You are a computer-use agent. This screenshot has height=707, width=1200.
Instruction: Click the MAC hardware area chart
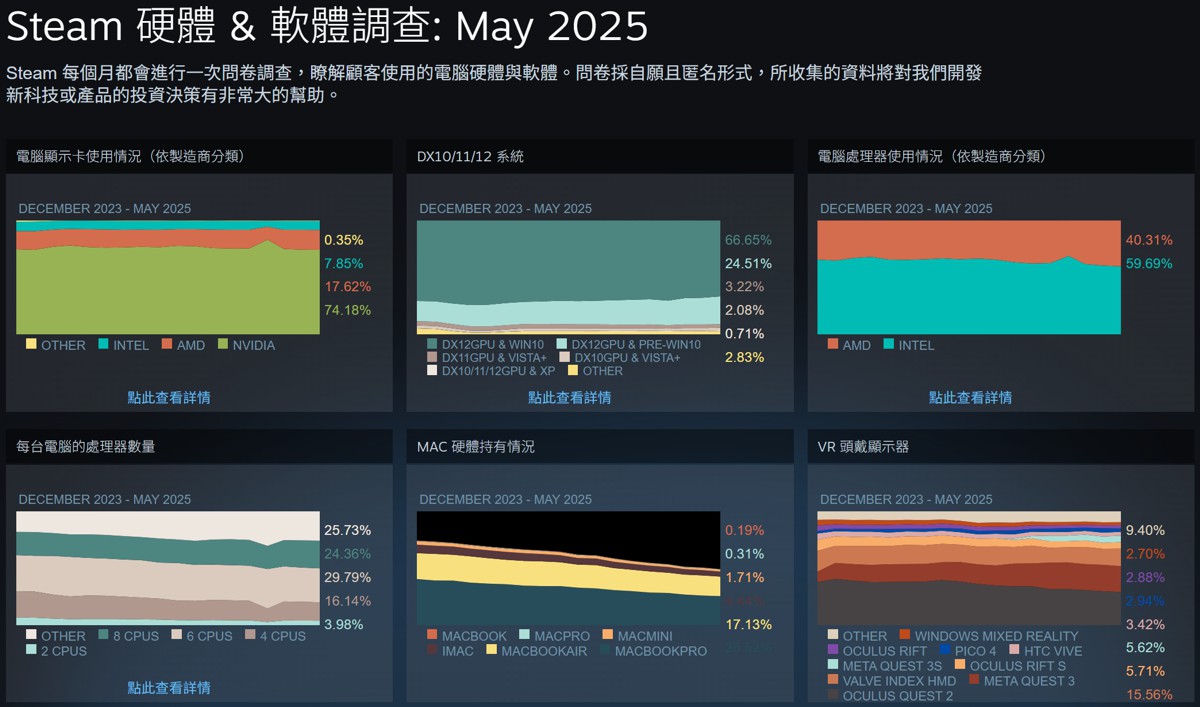point(568,568)
